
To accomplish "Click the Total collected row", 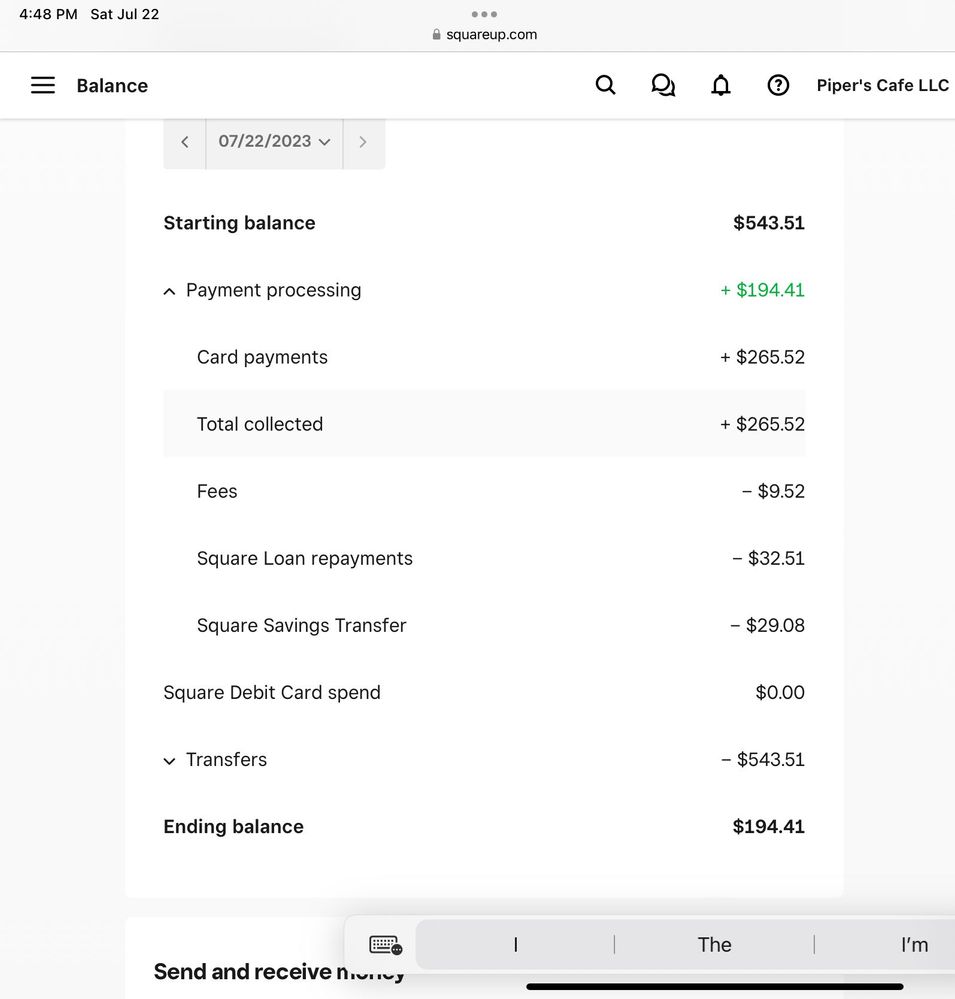I will [484, 424].
